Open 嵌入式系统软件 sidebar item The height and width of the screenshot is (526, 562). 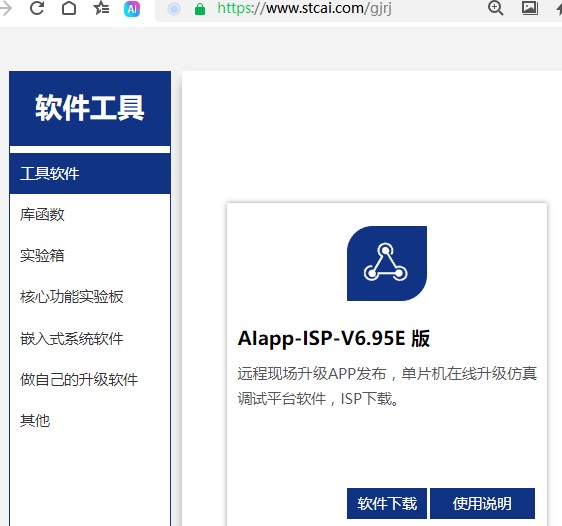pyautogui.click(x=90, y=338)
